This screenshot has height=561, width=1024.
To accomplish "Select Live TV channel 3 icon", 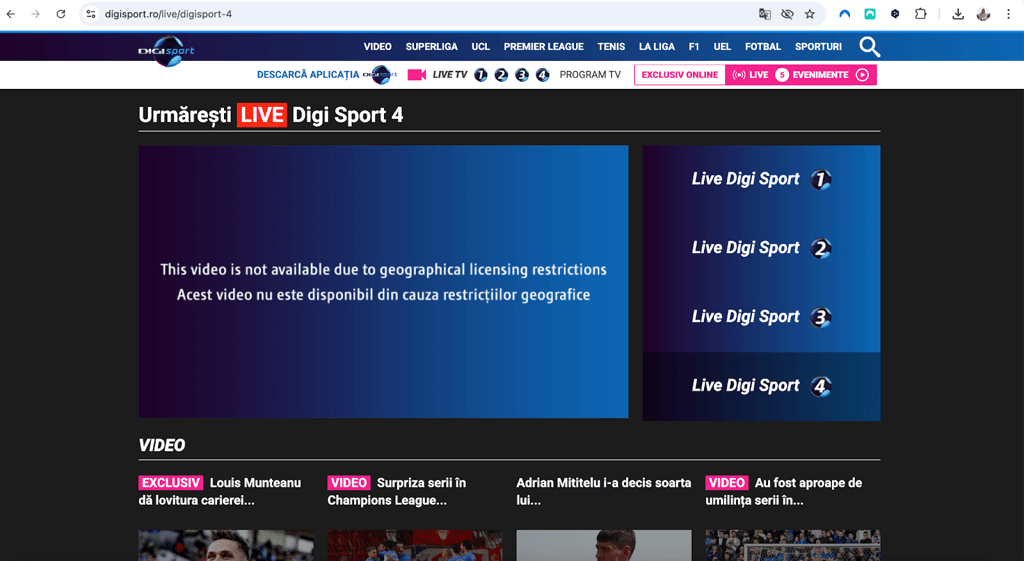I will (x=522, y=75).
